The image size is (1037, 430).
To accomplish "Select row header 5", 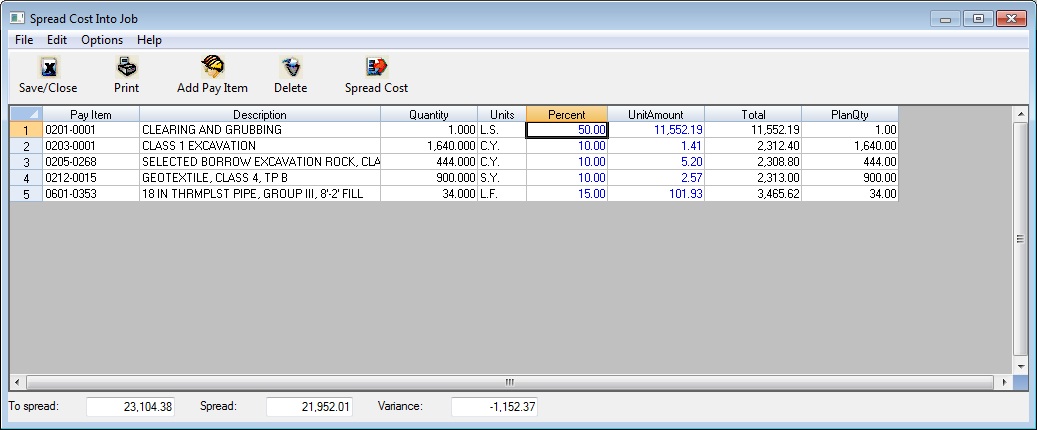I will (x=26, y=194).
